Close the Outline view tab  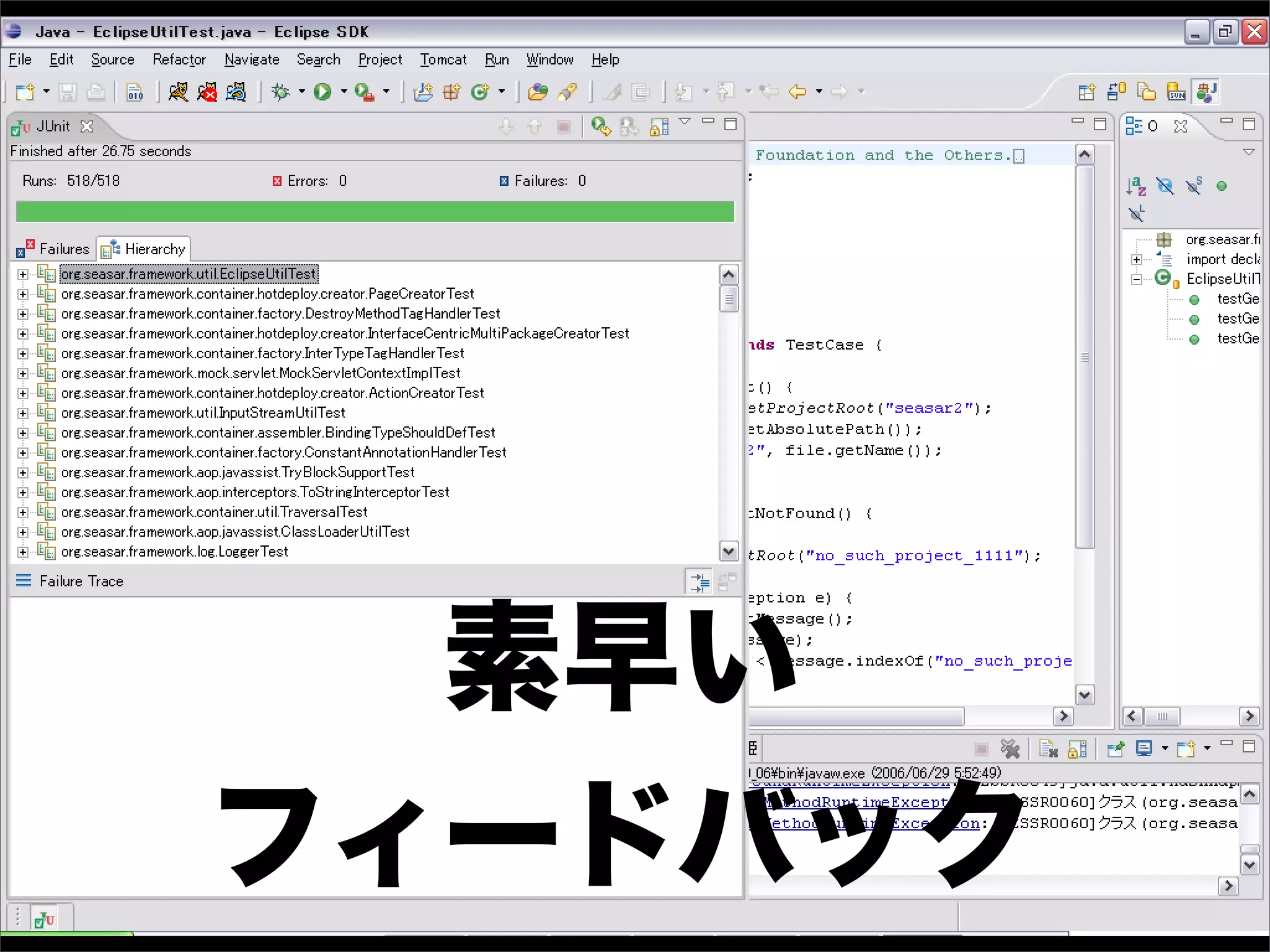pos(1180,126)
